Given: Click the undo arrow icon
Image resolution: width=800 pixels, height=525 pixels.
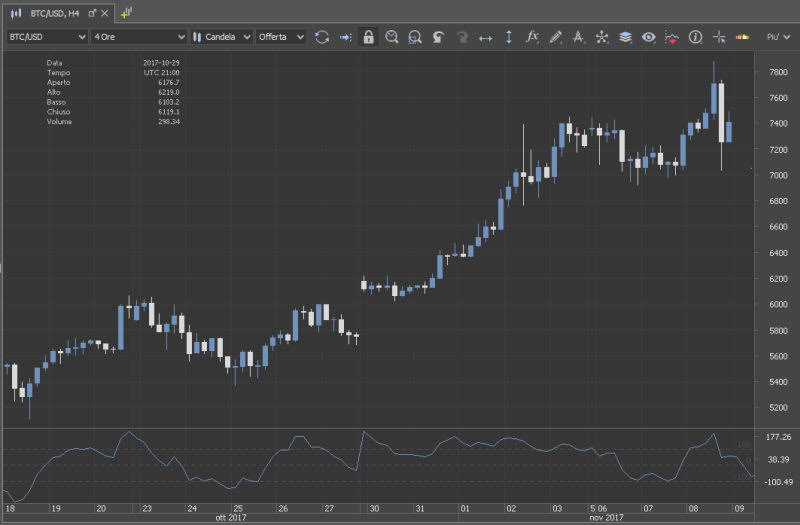Looking at the screenshot, I should pos(438,37).
